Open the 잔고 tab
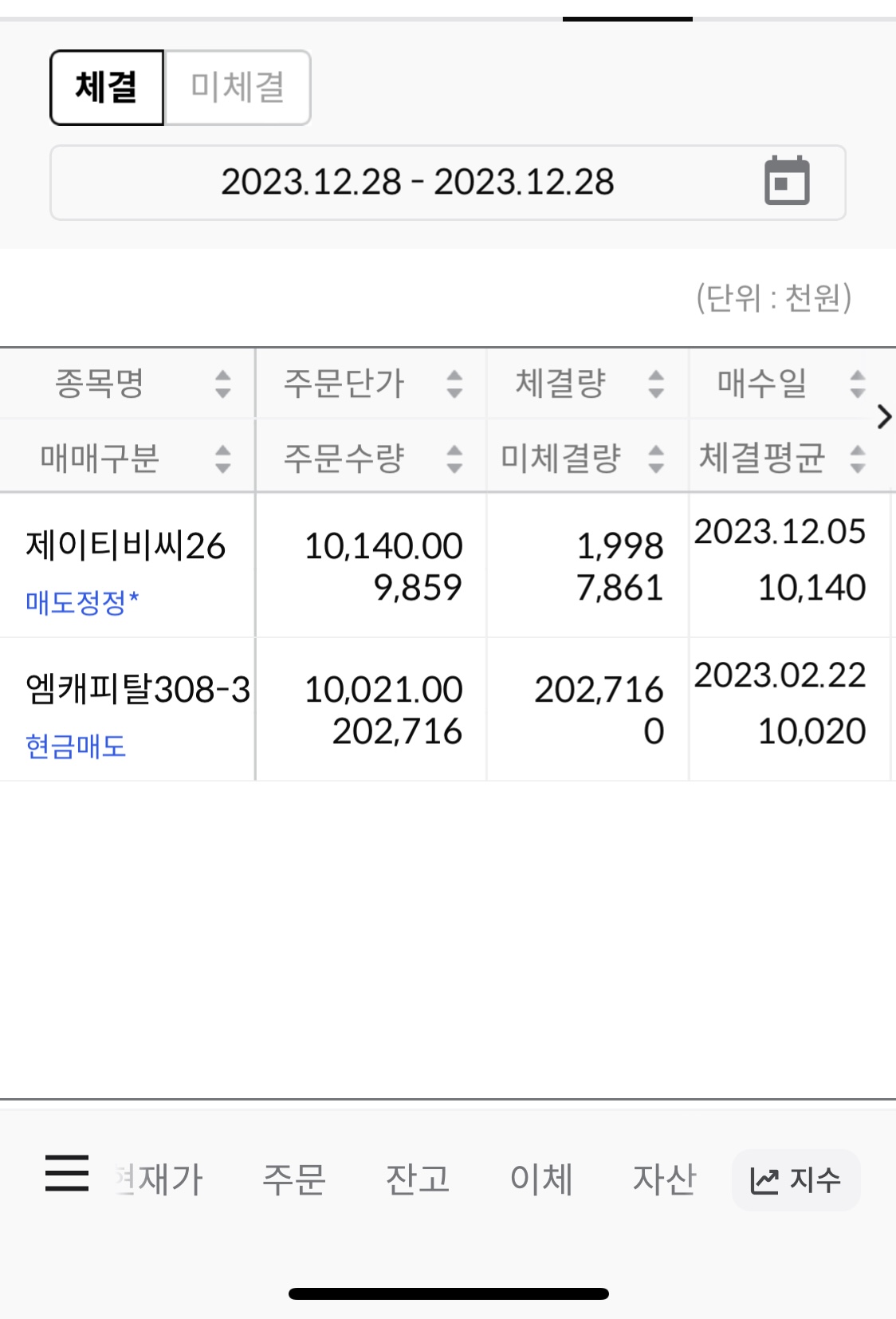The width and height of the screenshot is (896, 1319). (418, 1179)
